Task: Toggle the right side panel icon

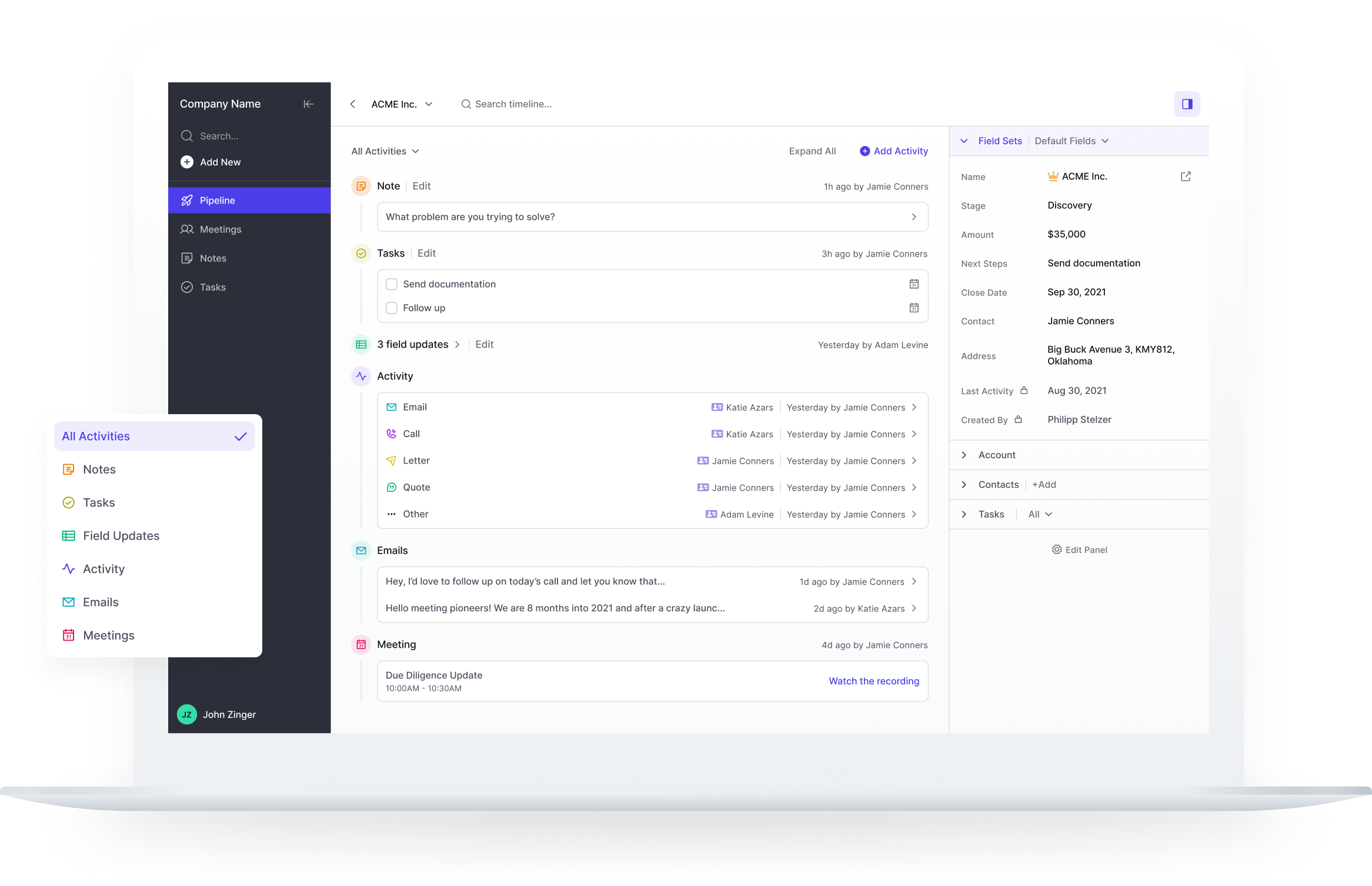Action: 1187,104
